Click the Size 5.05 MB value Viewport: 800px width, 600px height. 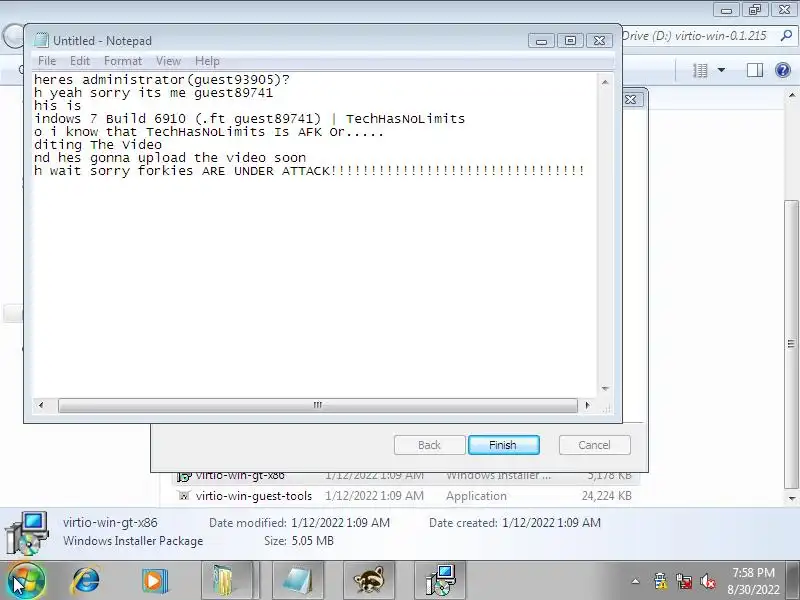coord(312,541)
